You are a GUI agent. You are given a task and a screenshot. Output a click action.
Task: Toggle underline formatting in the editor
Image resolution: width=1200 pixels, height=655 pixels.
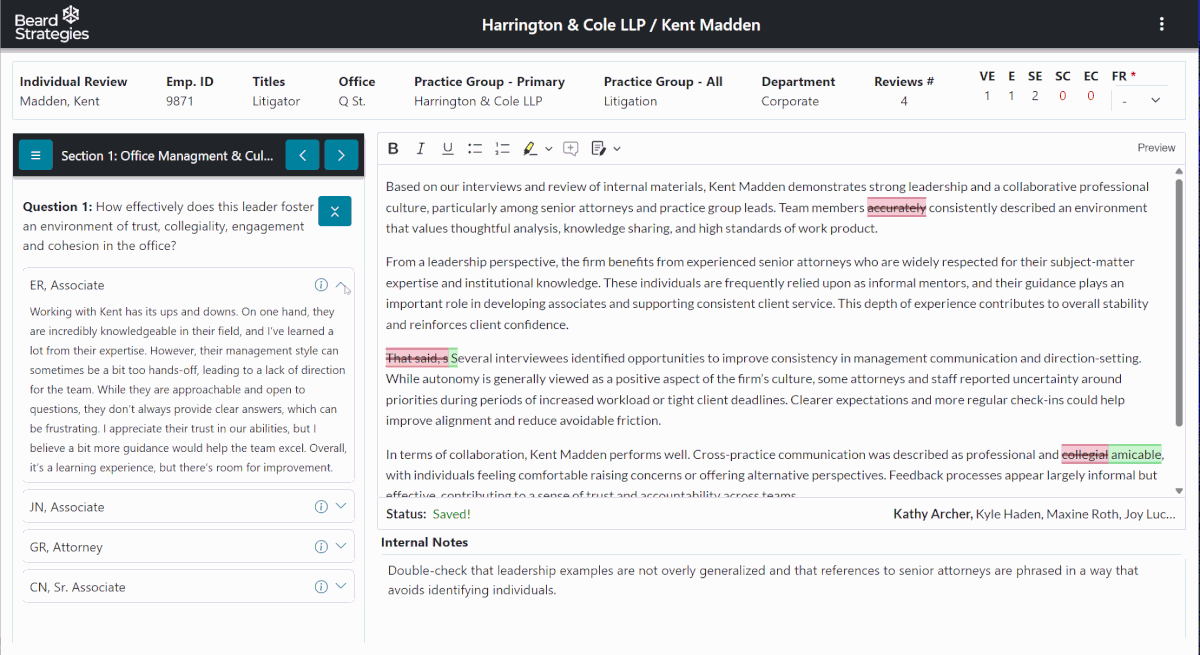pyautogui.click(x=447, y=148)
